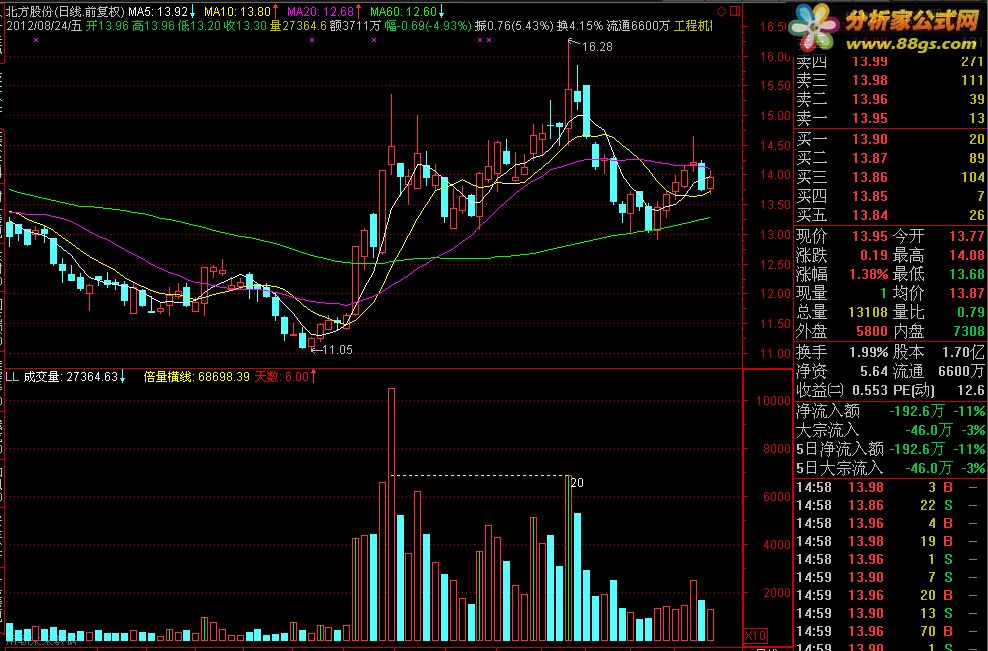Click the square window icon beside the diamond
Viewport: 988px width, 651px height.
735,11
